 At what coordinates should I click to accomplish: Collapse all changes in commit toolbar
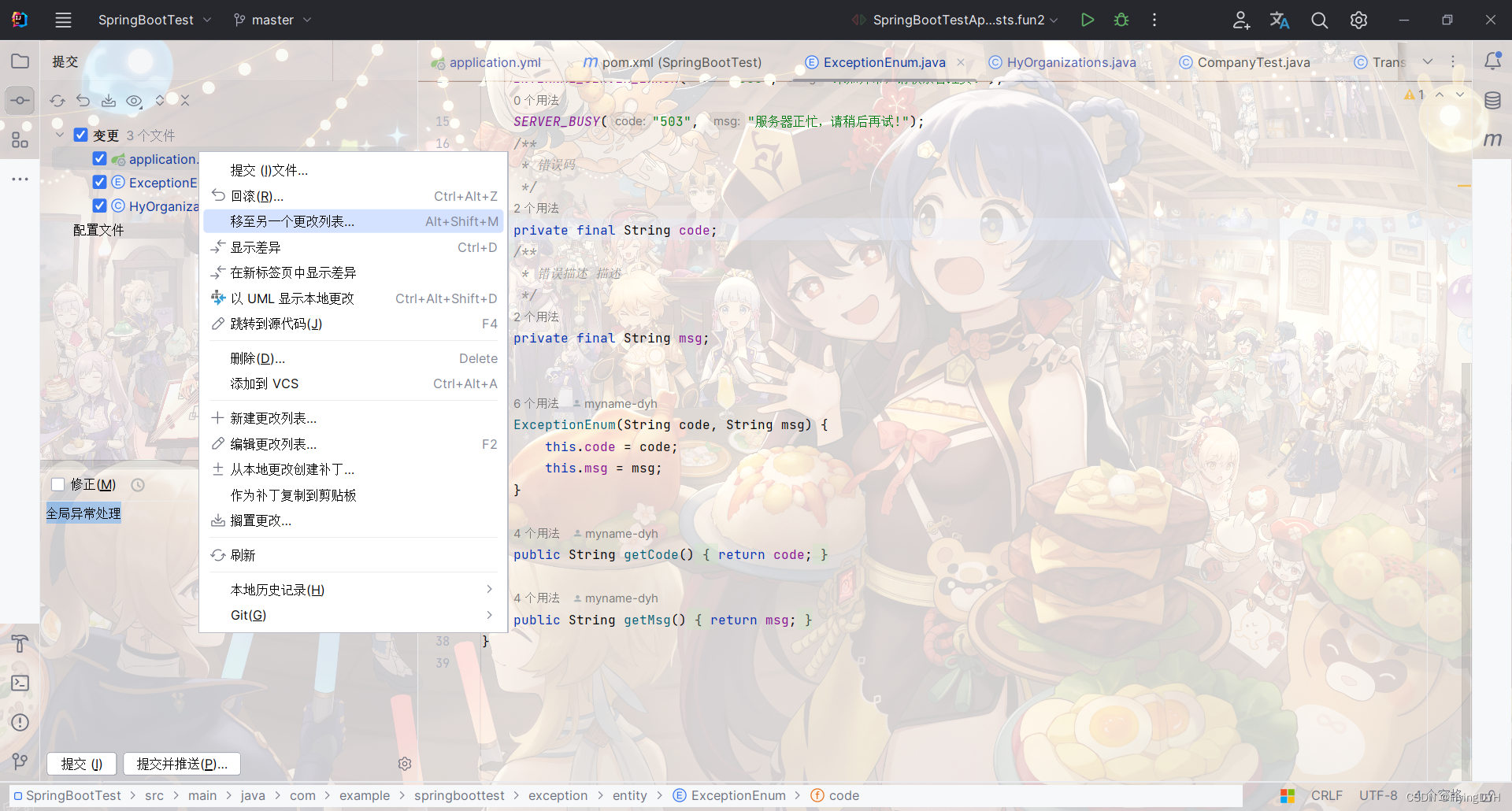pyautogui.click(x=185, y=101)
